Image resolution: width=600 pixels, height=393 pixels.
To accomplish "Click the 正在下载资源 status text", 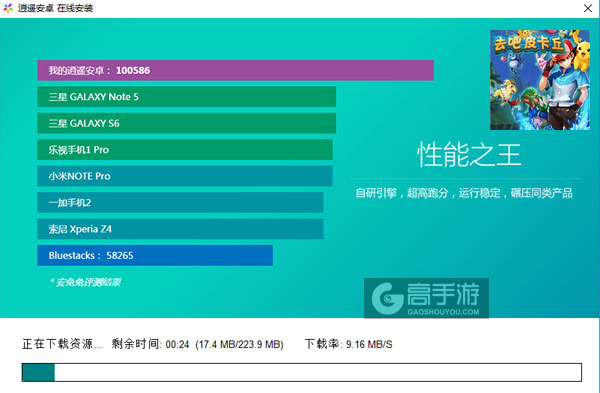I will (62, 344).
